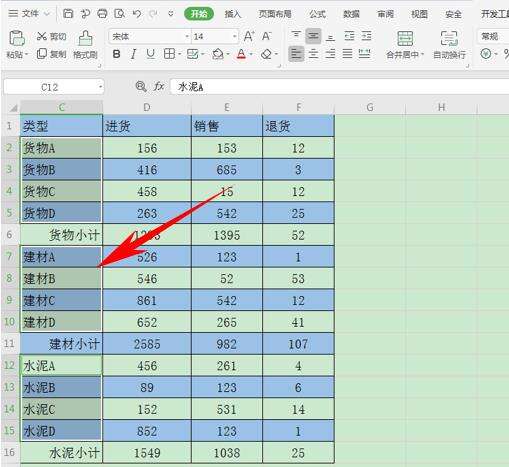Click the Increase font size icon

click(x=249, y=36)
